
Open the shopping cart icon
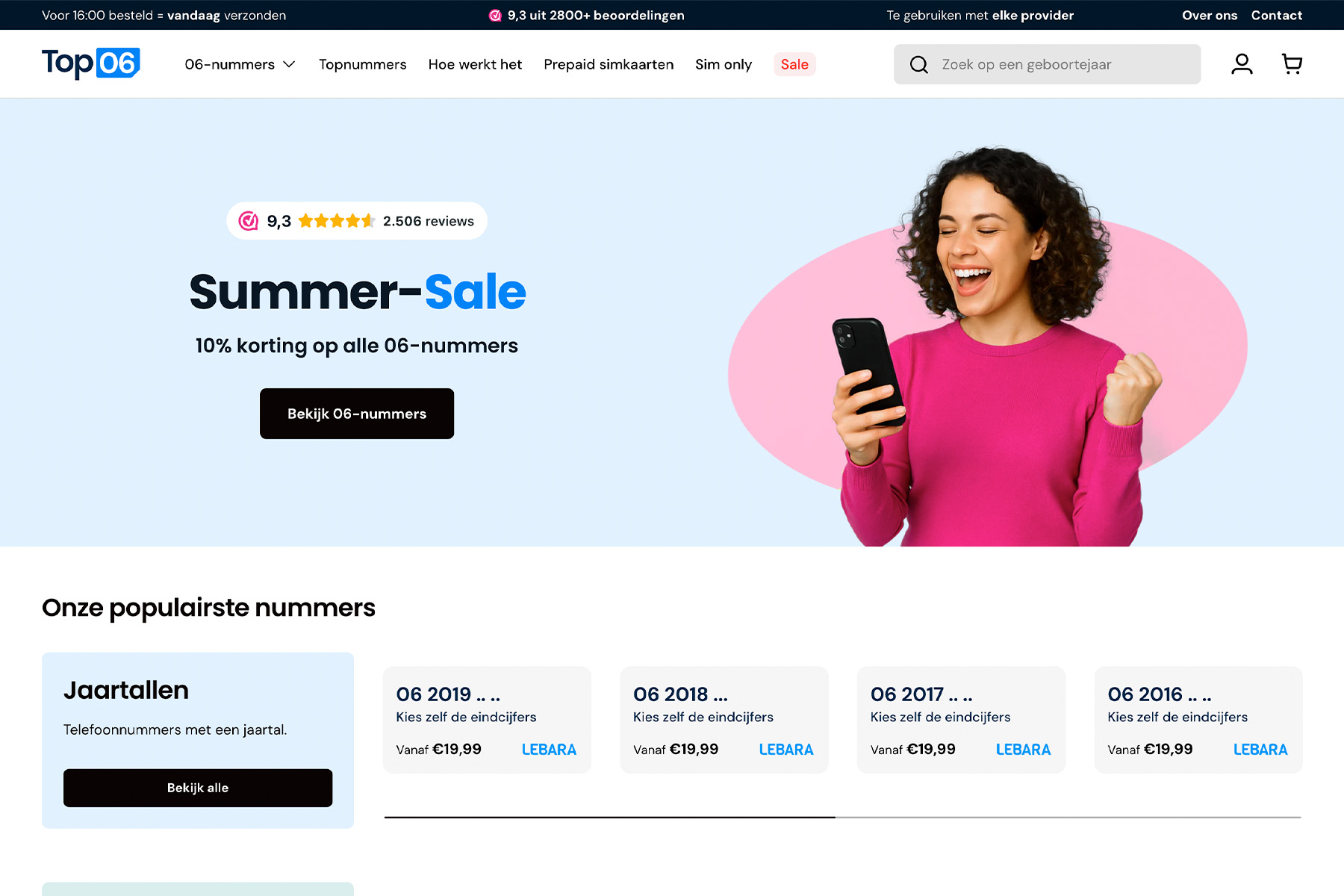click(x=1292, y=64)
